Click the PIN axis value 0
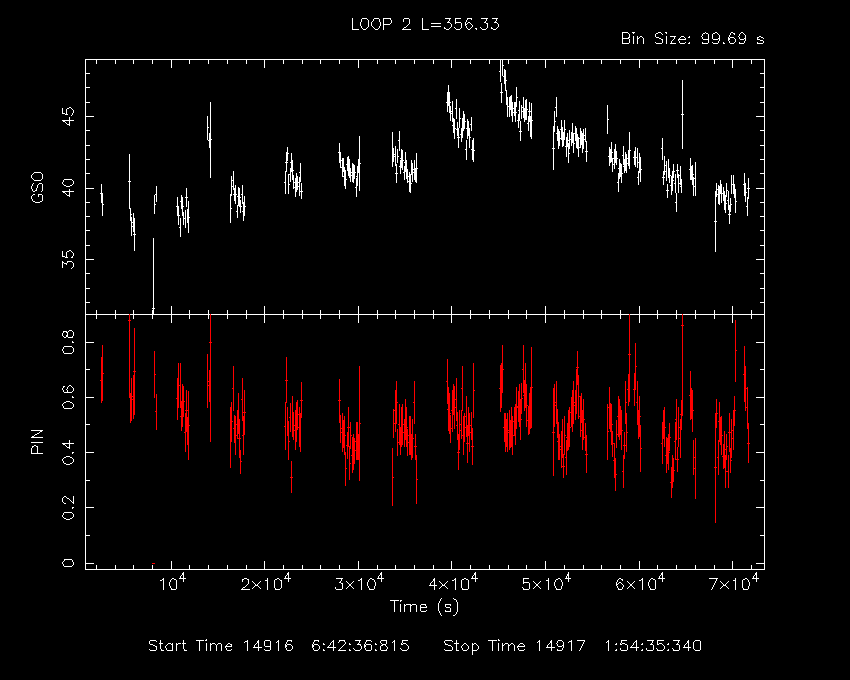This screenshot has height=680, width=850. click(x=68, y=563)
